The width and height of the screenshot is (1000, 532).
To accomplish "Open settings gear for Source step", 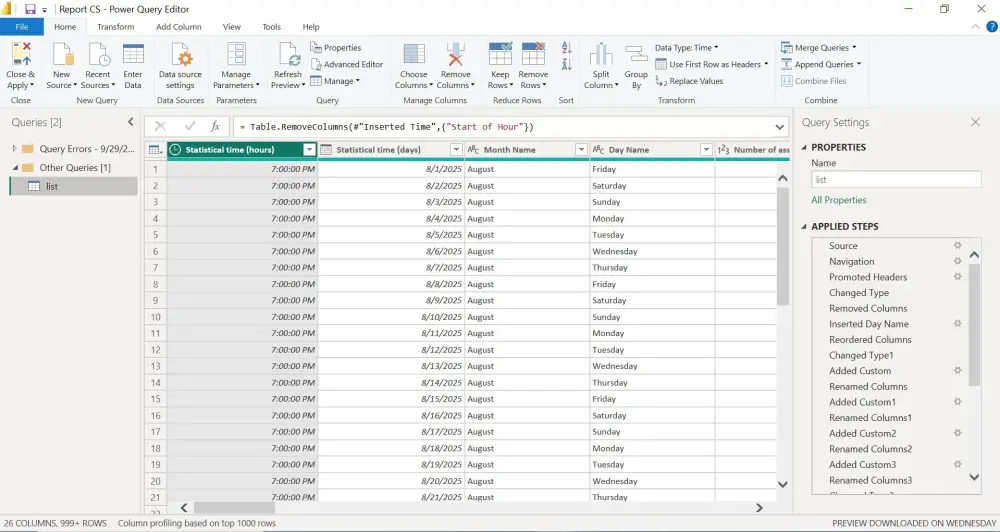I will [x=957, y=246].
